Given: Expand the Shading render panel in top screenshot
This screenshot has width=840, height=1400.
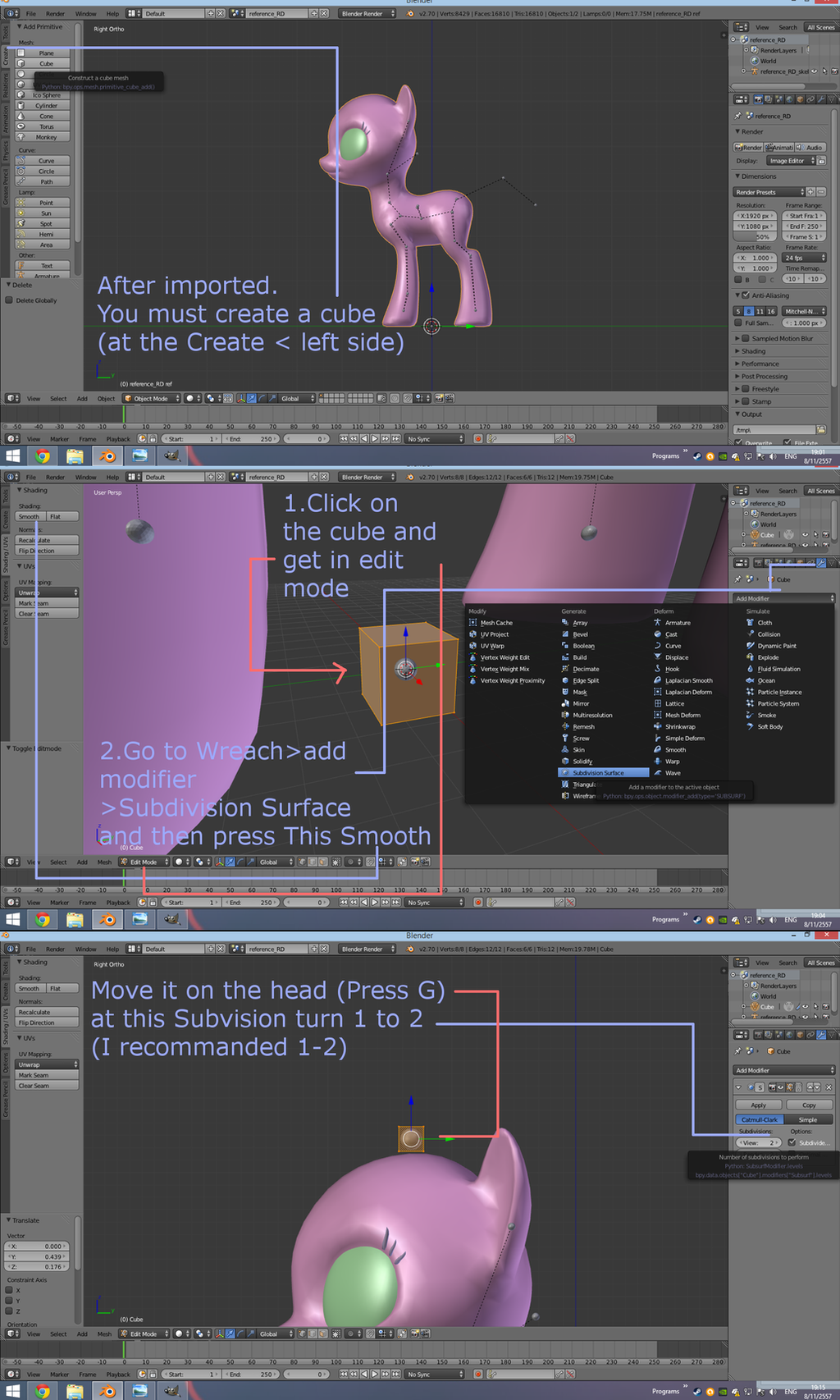Looking at the screenshot, I should point(753,351).
